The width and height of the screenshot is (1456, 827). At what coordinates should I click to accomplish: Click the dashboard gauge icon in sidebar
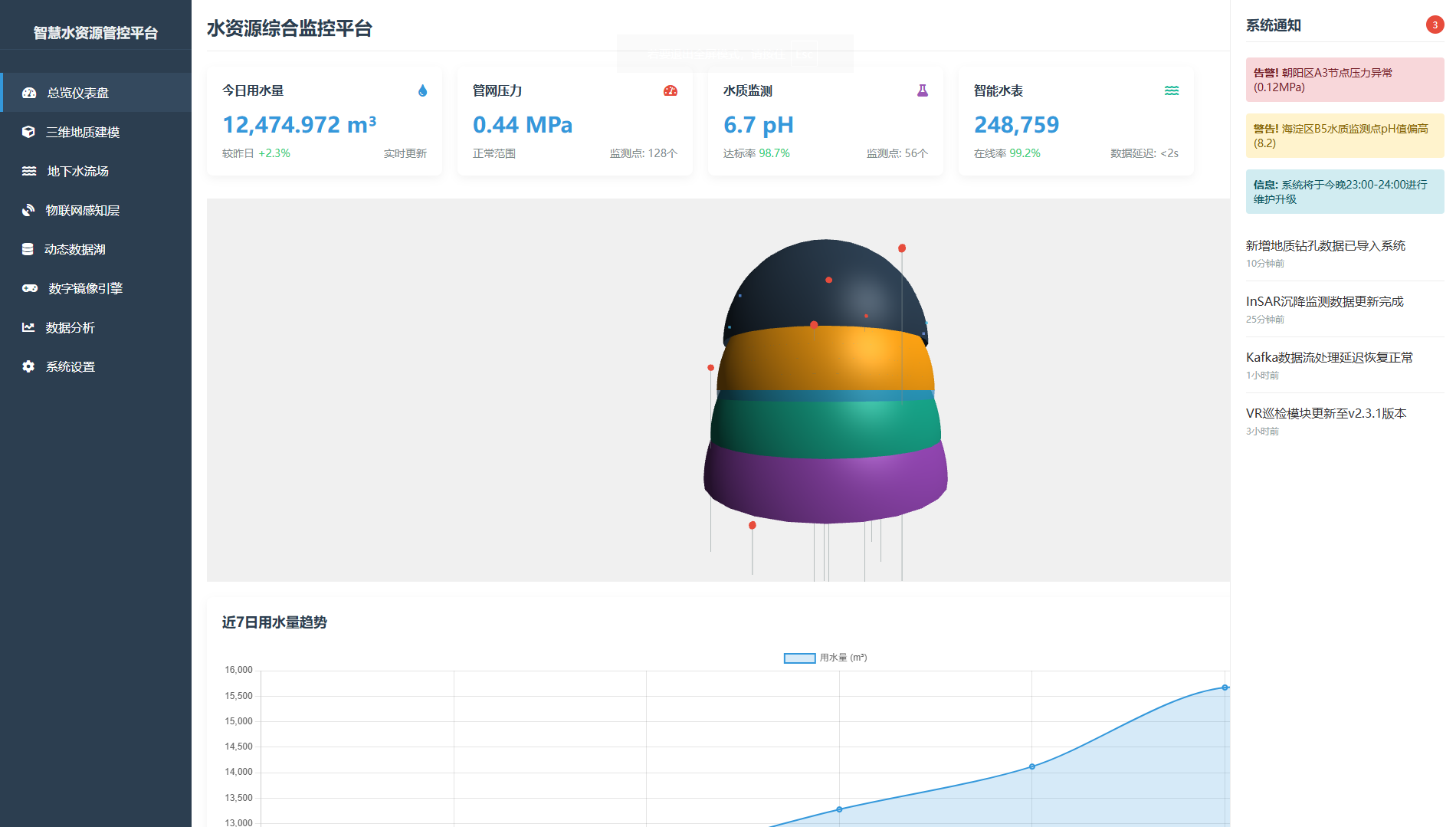(x=29, y=93)
